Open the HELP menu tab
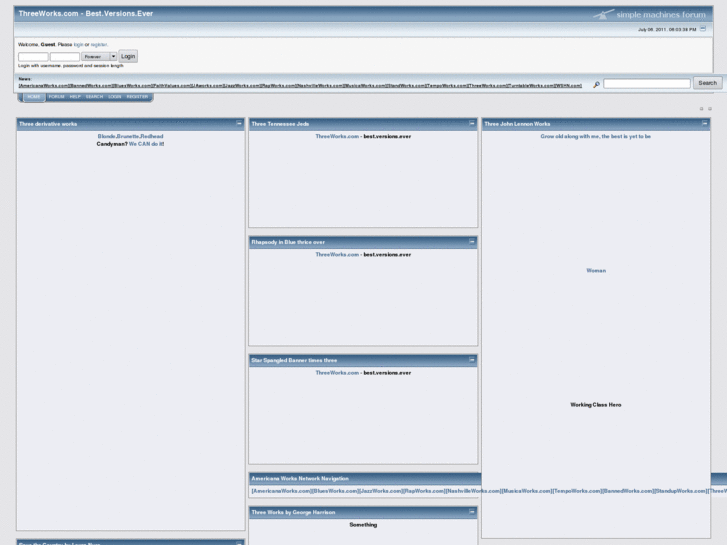 pos(75,96)
